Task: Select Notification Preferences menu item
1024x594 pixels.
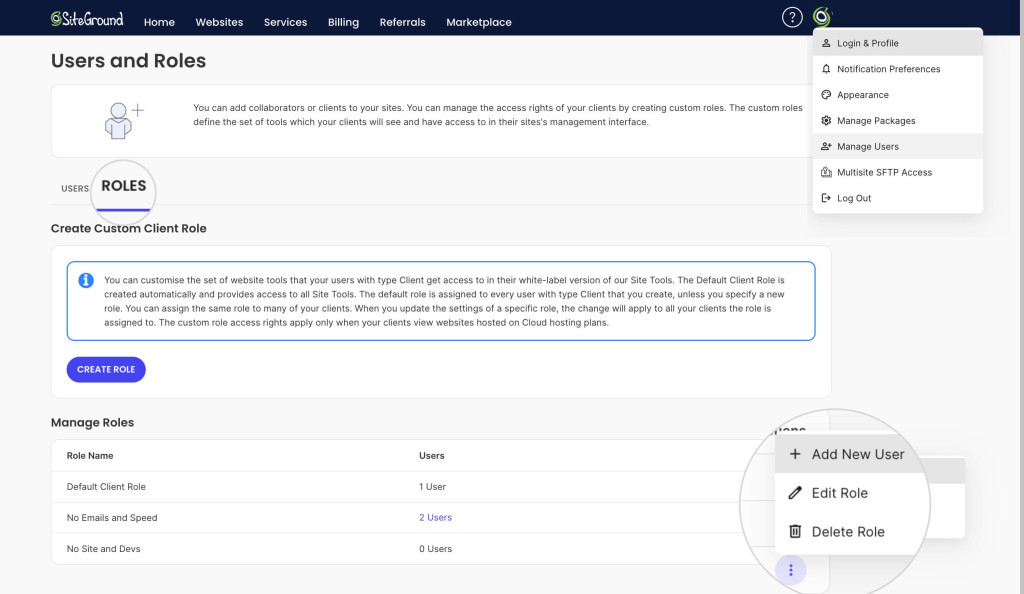Action: tap(897, 69)
